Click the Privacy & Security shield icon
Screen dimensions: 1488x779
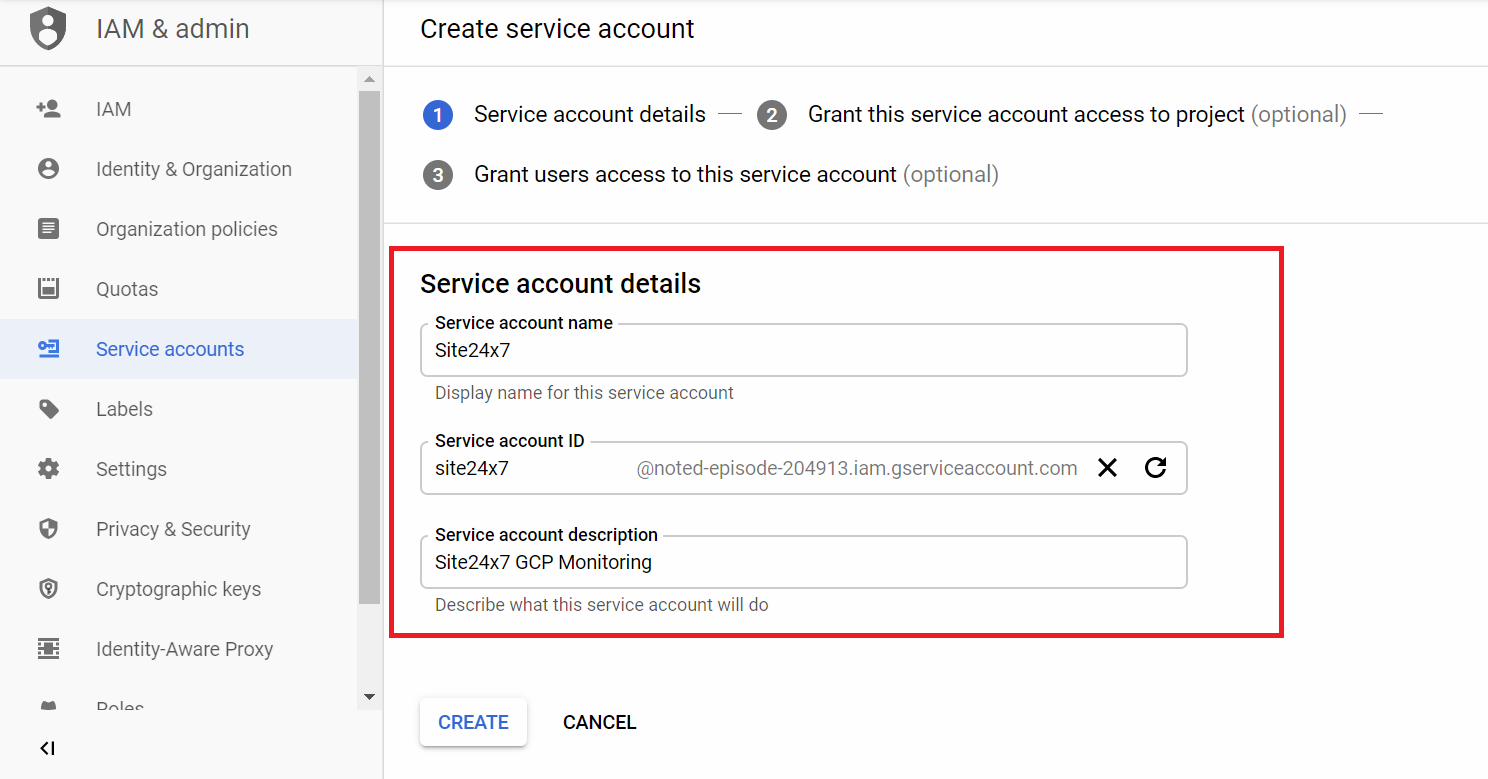tap(48, 529)
